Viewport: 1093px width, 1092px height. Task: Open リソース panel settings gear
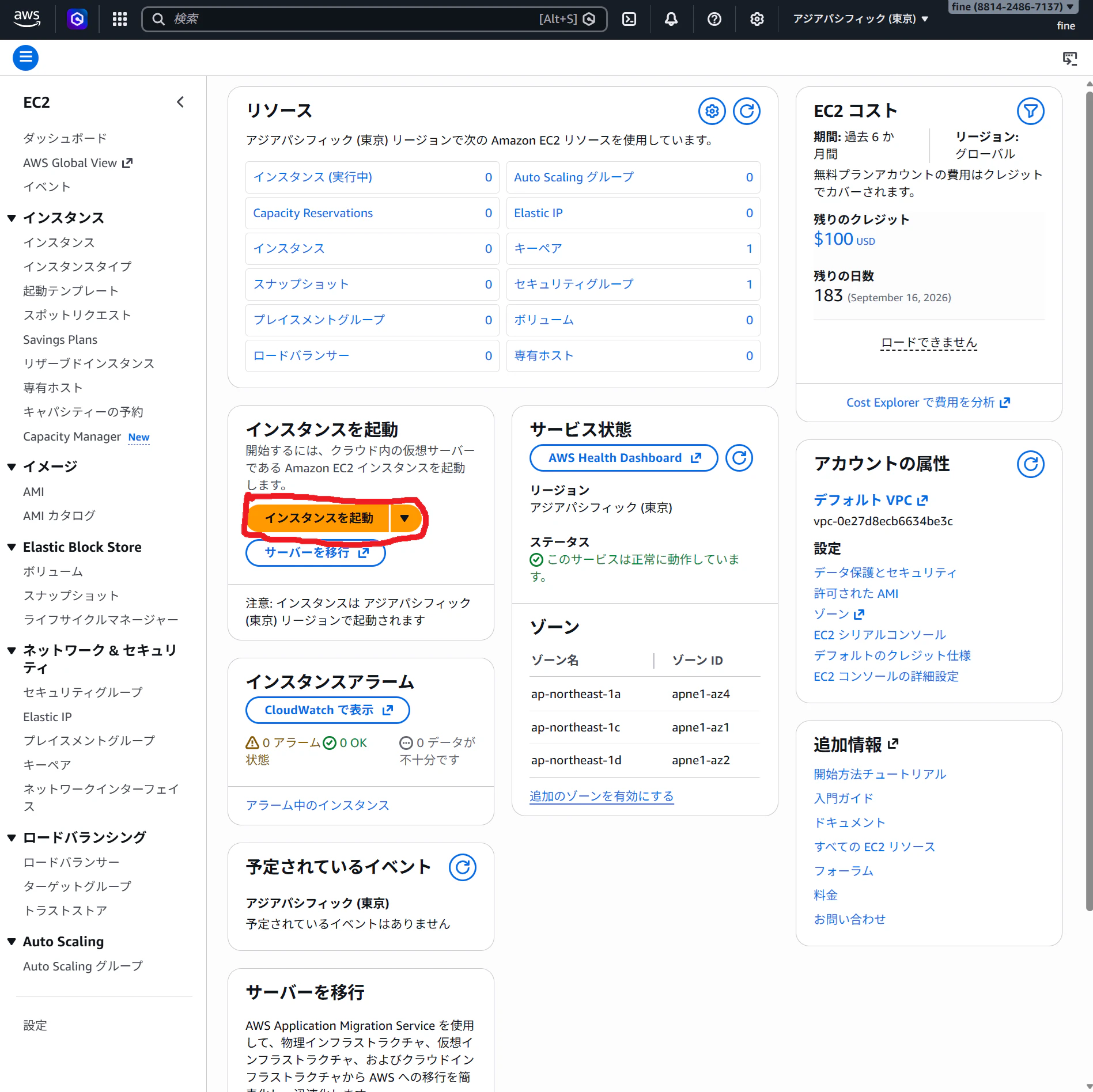(x=712, y=111)
